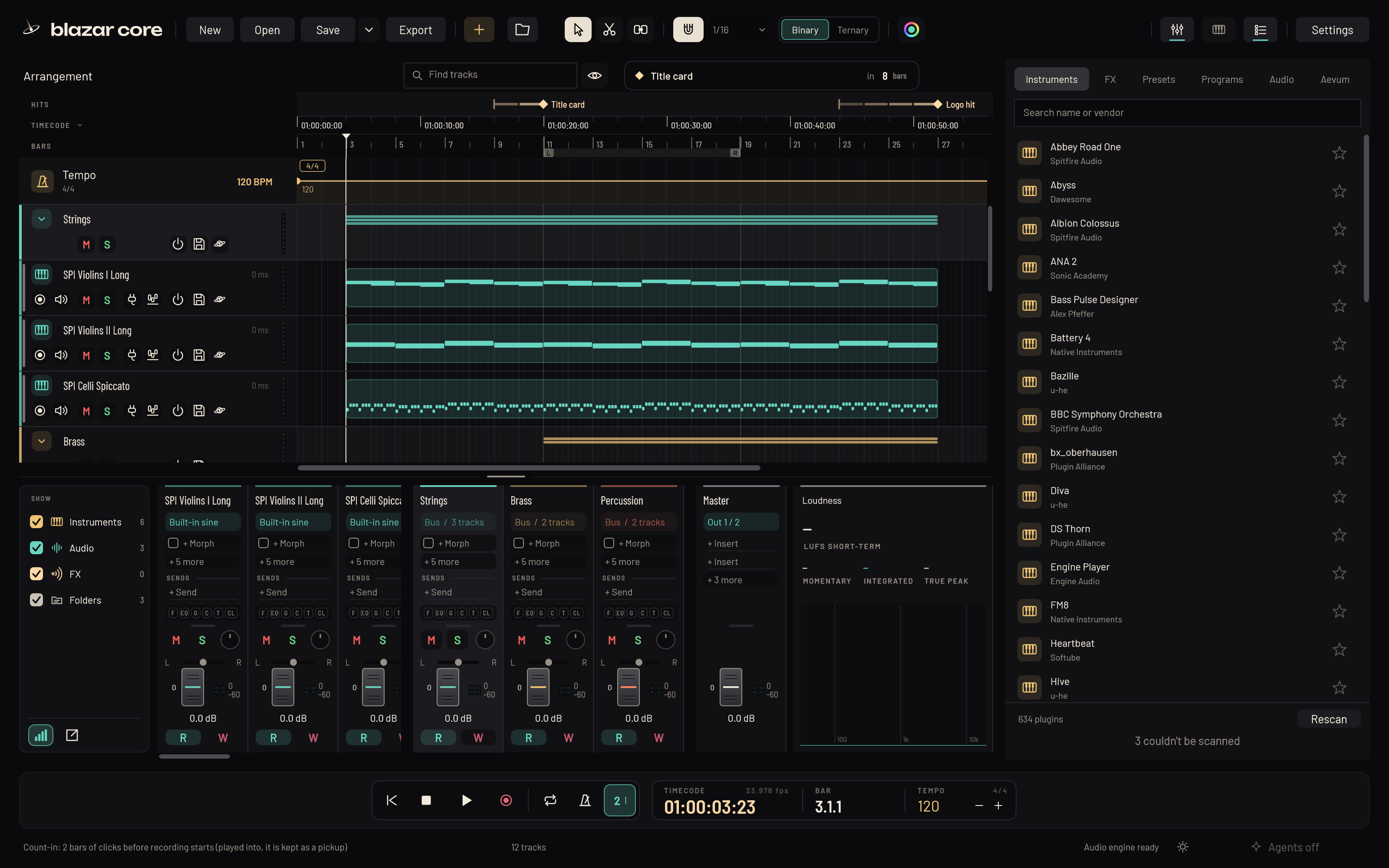Open the FX browser tab
This screenshot has height=868, width=1389.
pyautogui.click(x=1110, y=79)
